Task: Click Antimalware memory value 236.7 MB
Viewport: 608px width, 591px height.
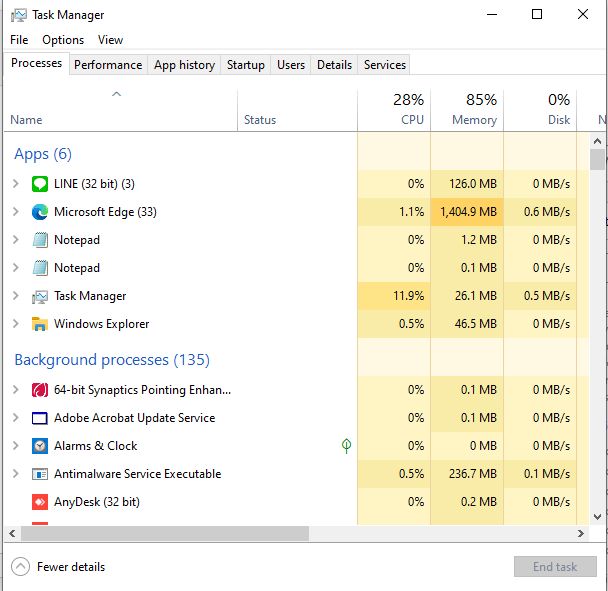Action: [x=473, y=474]
